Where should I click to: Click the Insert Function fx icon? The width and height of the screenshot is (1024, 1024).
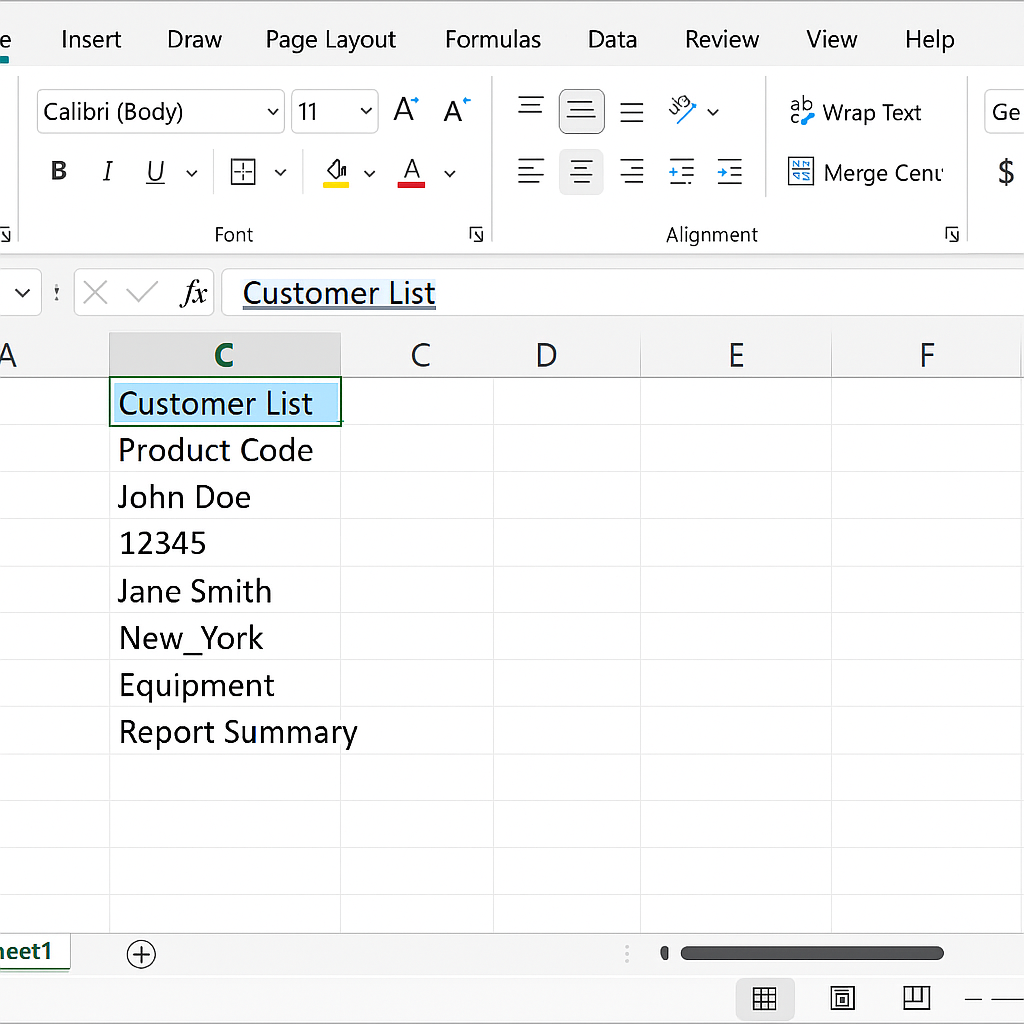(193, 293)
